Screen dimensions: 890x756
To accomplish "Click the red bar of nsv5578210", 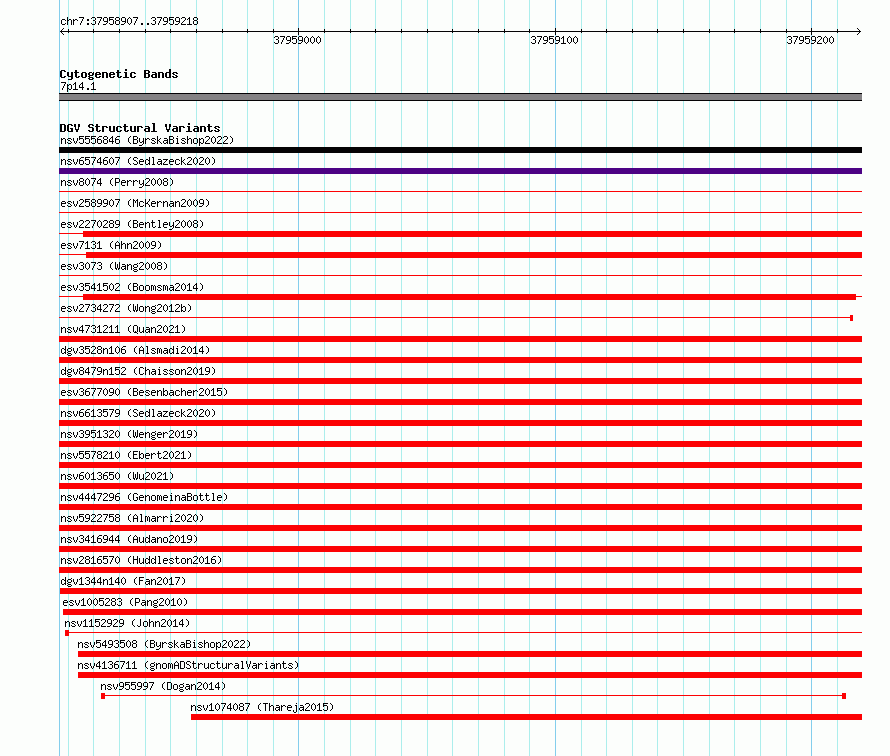I will click(x=460, y=465).
